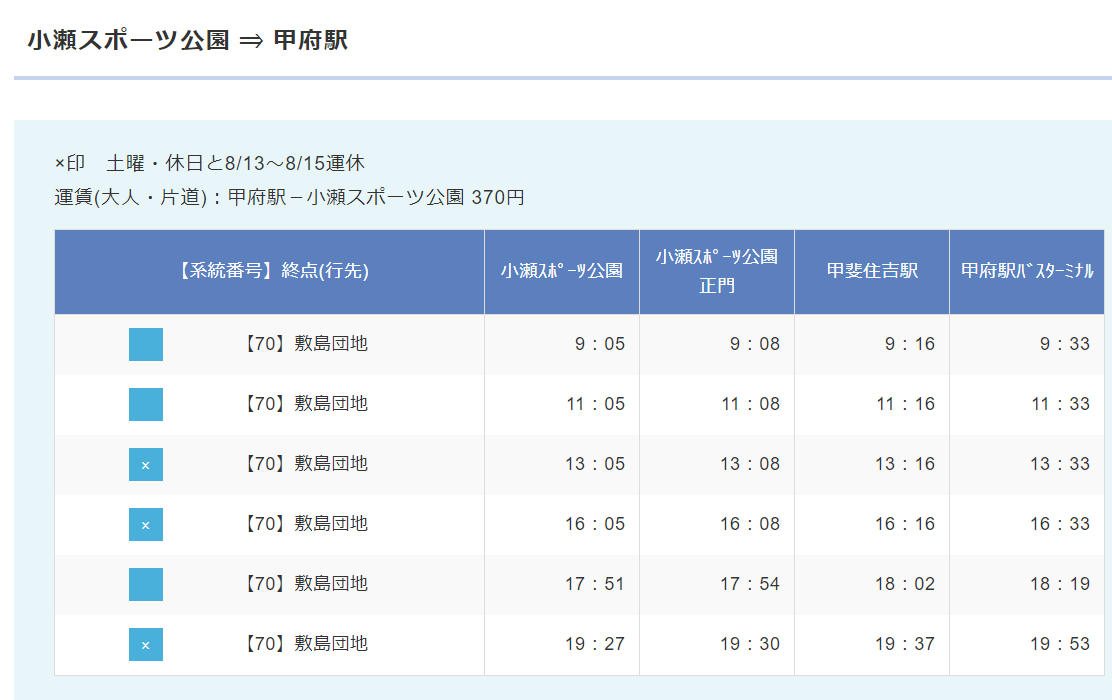Select the 小瀬スポーツ公園 column header
Image resolution: width=1112 pixels, height=700 pixels.
pos(562,271)
